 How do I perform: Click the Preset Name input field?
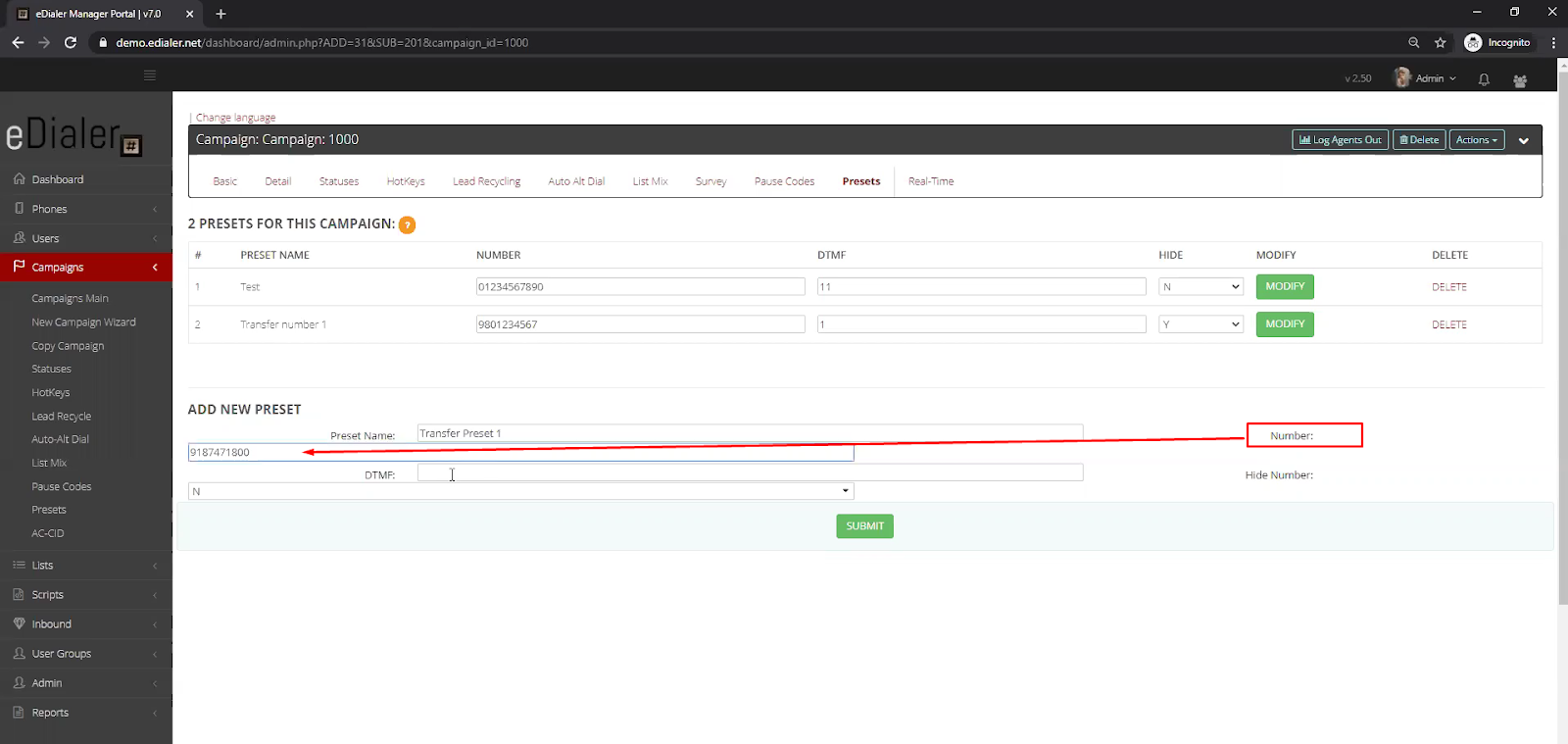750,432
